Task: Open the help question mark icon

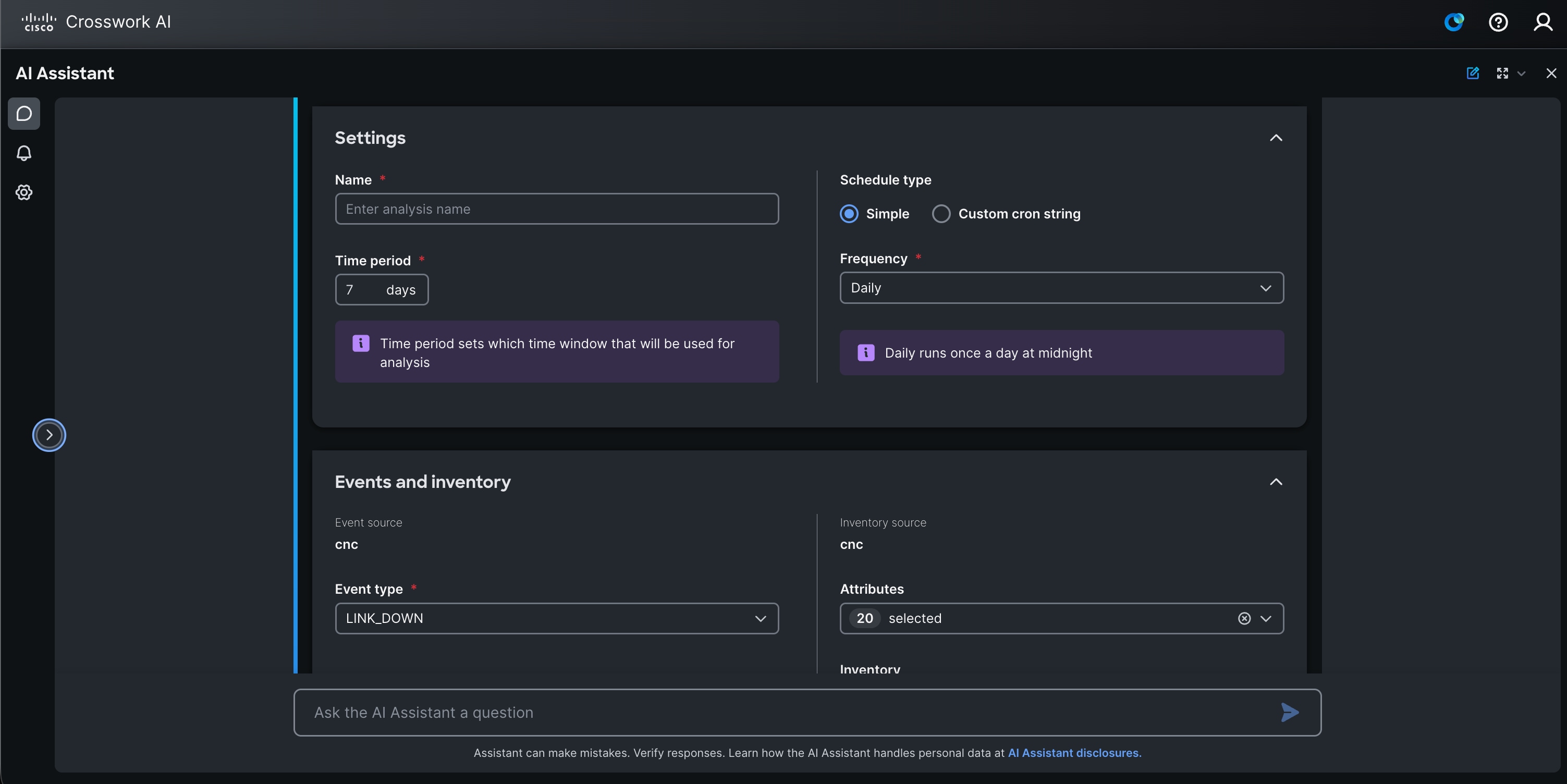Action: 1498,22
